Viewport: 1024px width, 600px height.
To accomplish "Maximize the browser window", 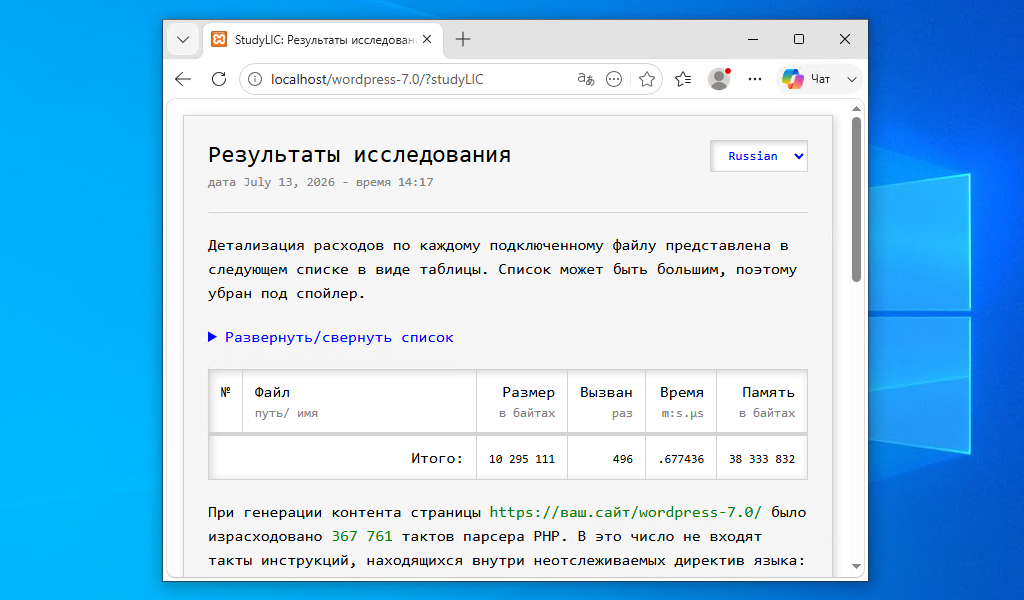I will coord(799,40).
